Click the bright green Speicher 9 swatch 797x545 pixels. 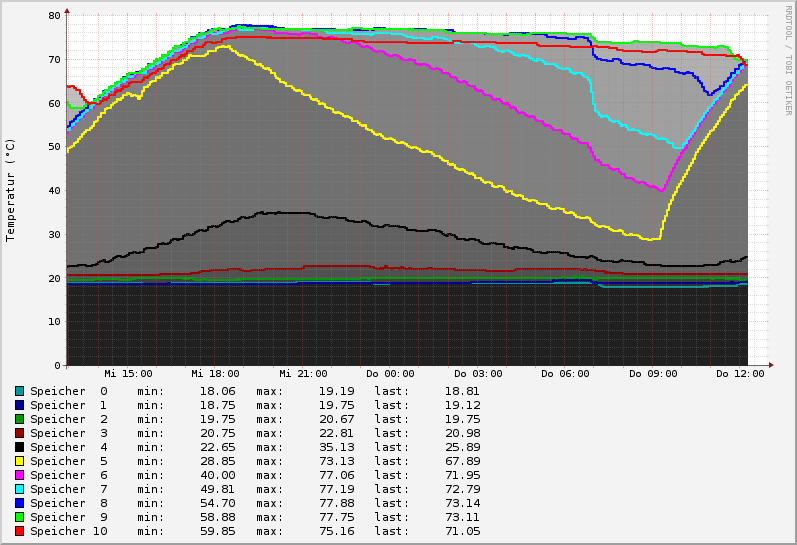(x=19, y=517)
